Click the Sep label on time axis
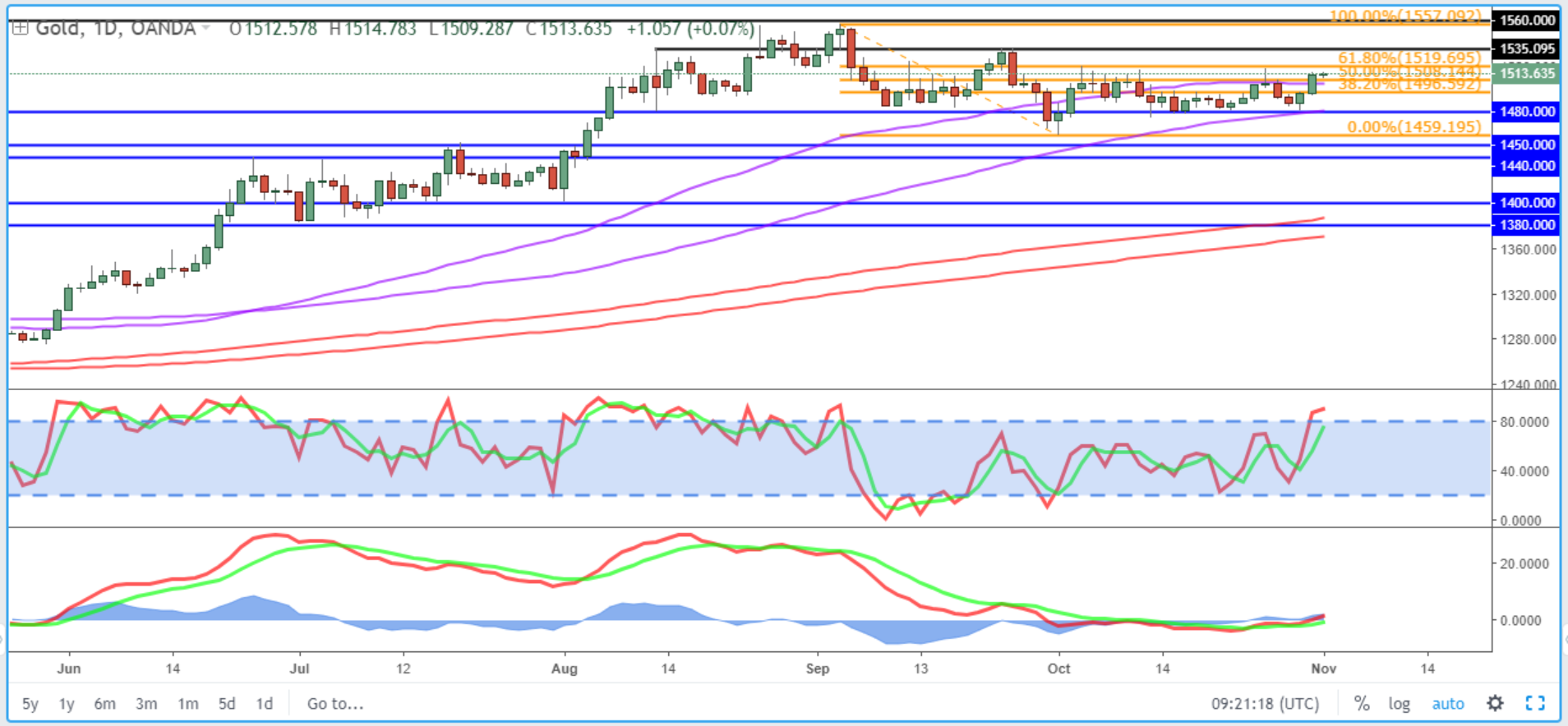 [x=818, y=669]
